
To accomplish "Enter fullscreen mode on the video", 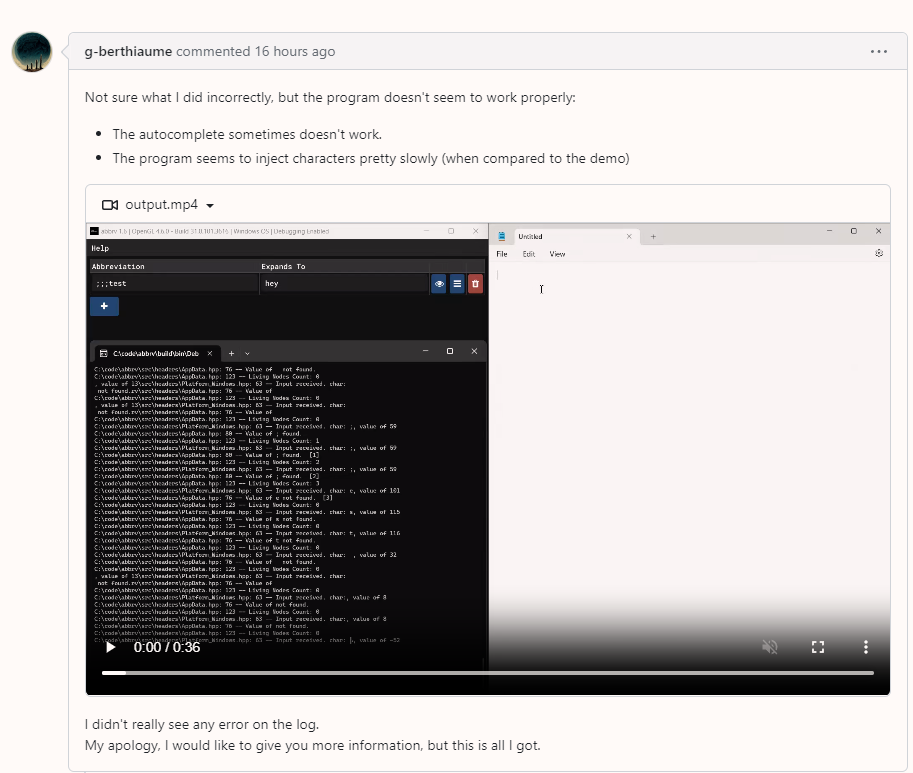I will point(817,647).
